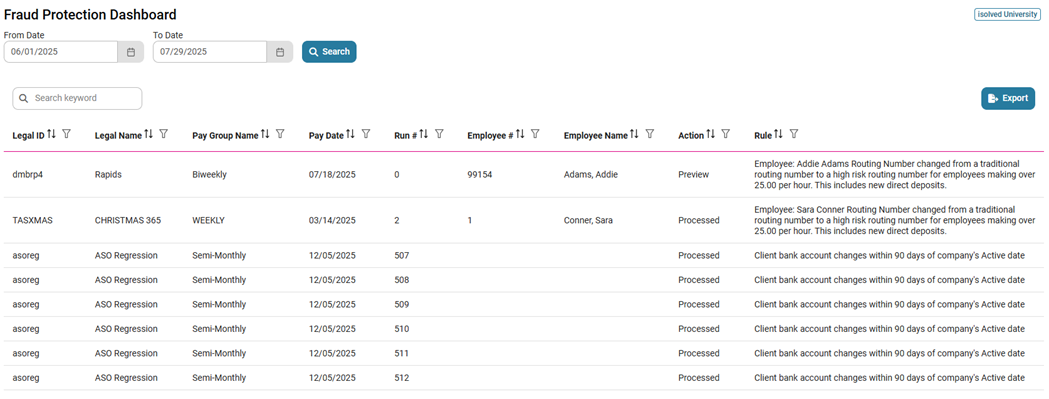Screen dimensions: 1049x399
Task: Export the fraud protection table
Action: click(x=1008, y=98)
